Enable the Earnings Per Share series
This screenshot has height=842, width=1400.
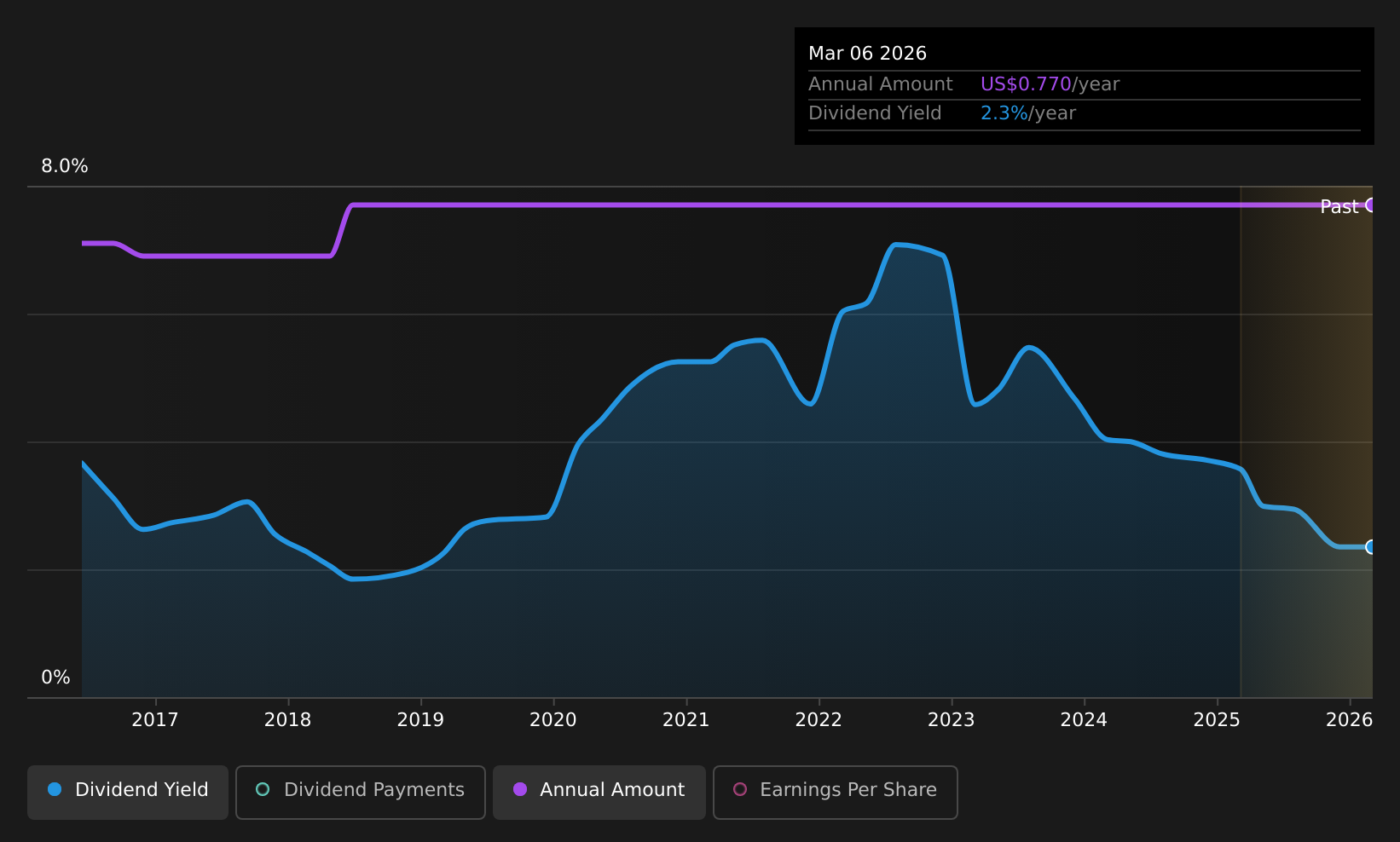coord(836,792)
